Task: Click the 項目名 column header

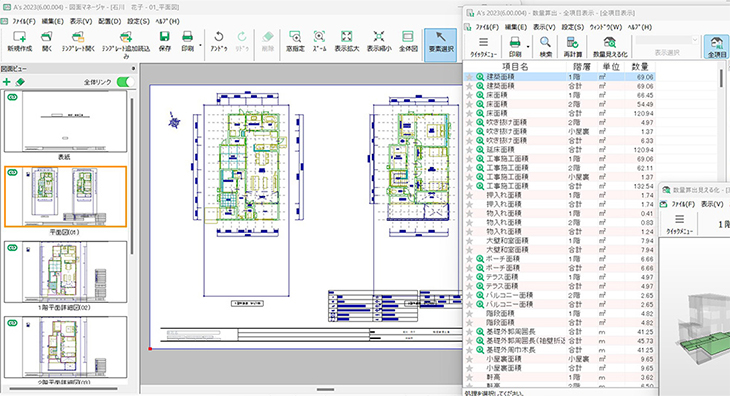Action: pyautogui.click(x=515, y=67)
